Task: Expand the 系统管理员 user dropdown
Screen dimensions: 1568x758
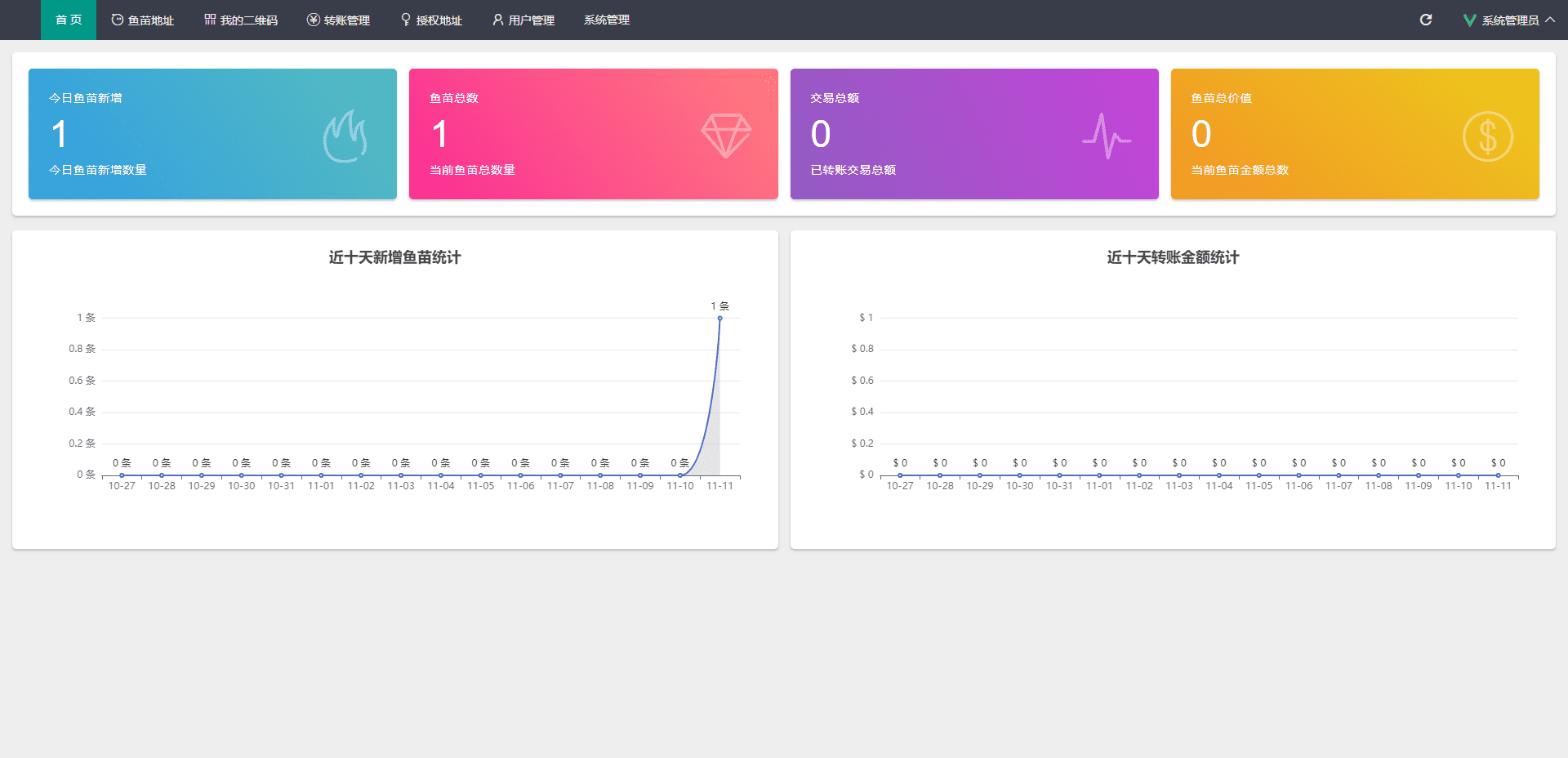Action: (x=1509, y=20)
